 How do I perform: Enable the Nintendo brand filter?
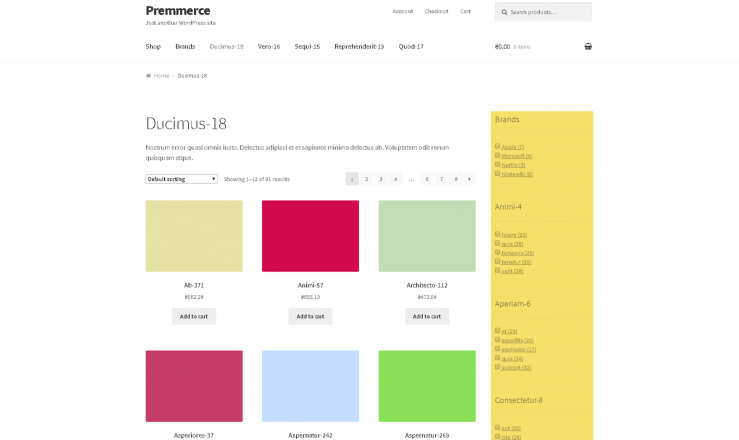pos(497,173)
